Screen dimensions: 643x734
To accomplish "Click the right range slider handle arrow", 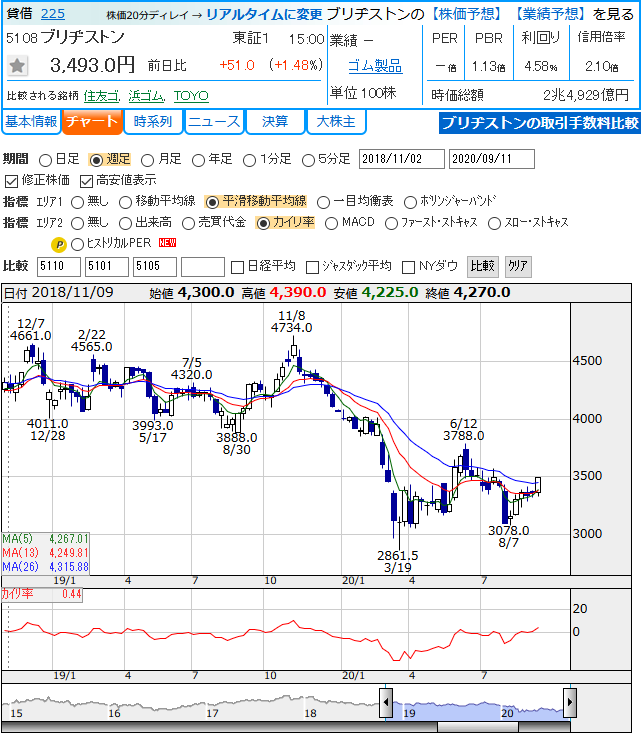I will point(570,702).
